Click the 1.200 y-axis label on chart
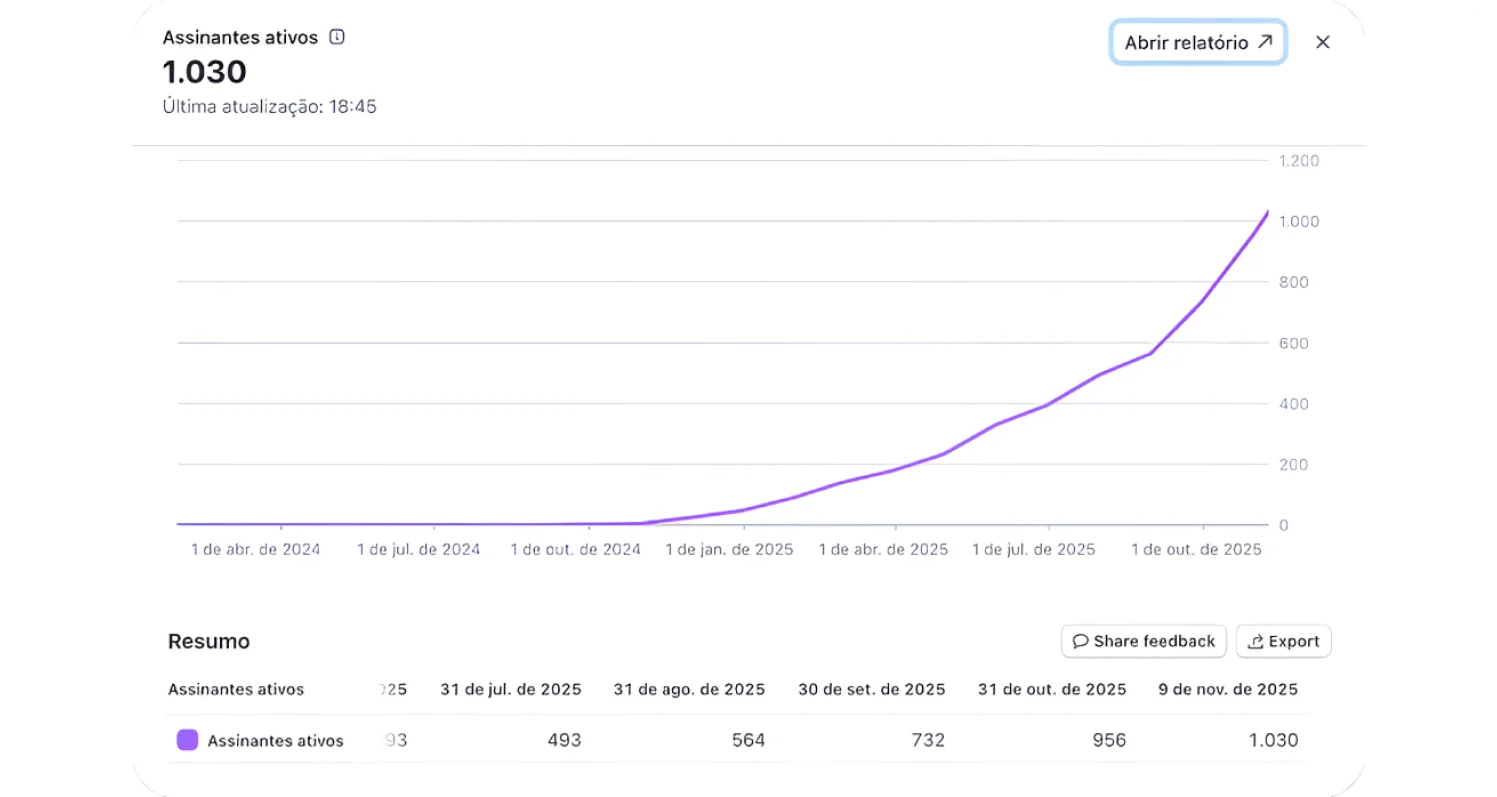 [x=1299, y=160]
